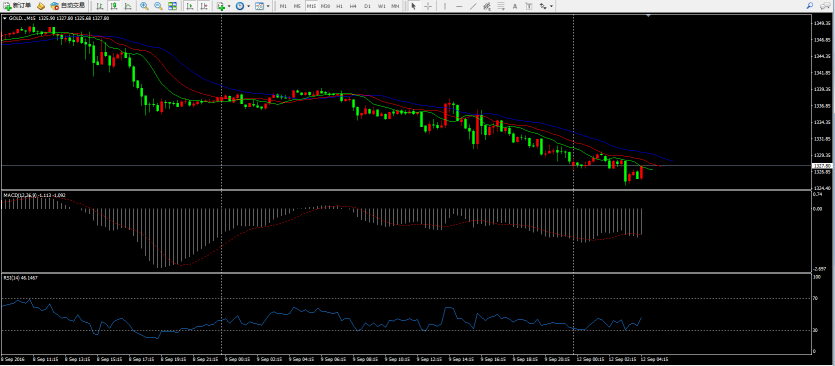The width and height of the screenshot is (835, 366).
Task: Select the M30 timeframe
Action: (325, 6)
